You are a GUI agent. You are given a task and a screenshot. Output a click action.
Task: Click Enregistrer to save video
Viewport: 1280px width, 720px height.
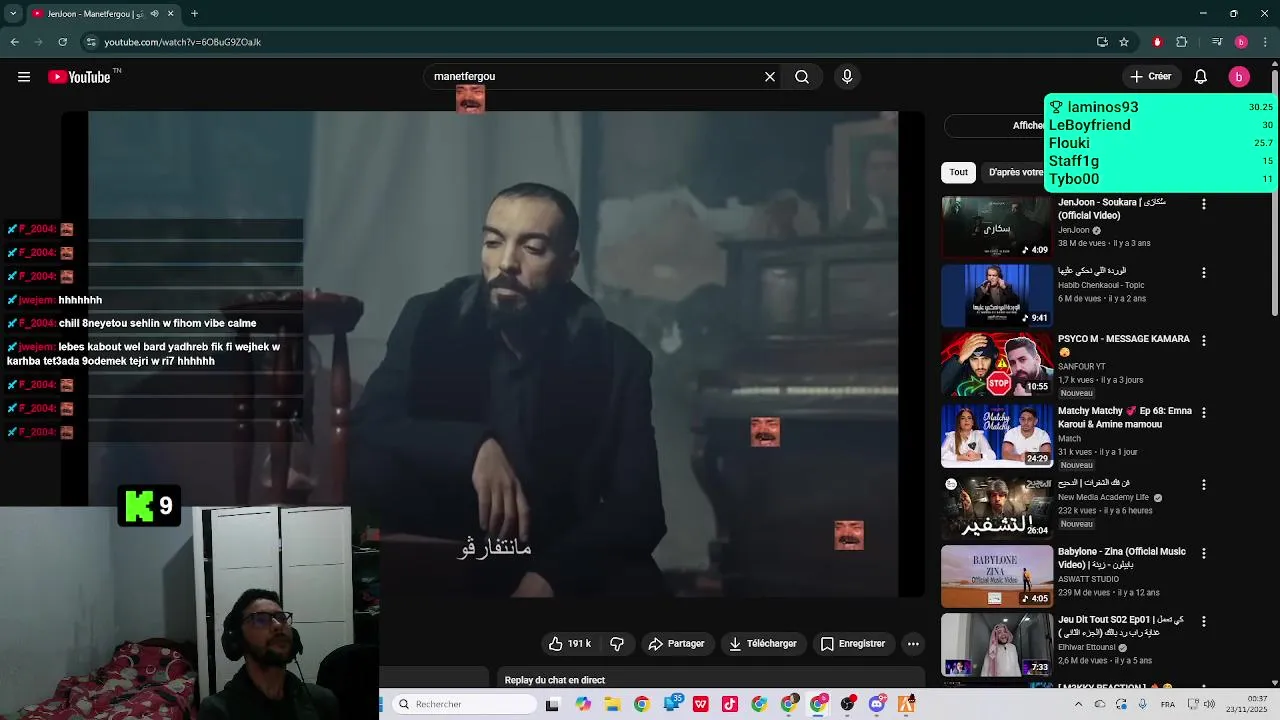click(x=853, y=644)
